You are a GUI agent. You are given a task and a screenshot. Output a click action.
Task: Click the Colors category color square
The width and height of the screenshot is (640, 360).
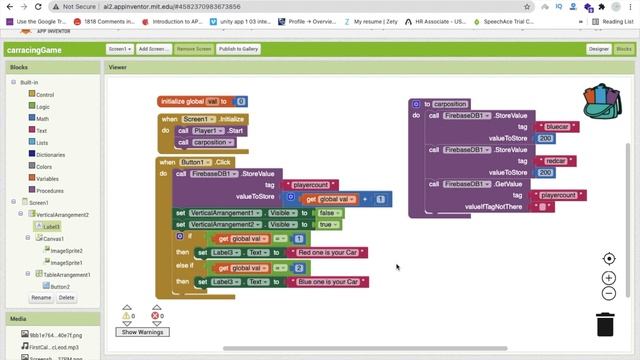click(x=32, y=166)
